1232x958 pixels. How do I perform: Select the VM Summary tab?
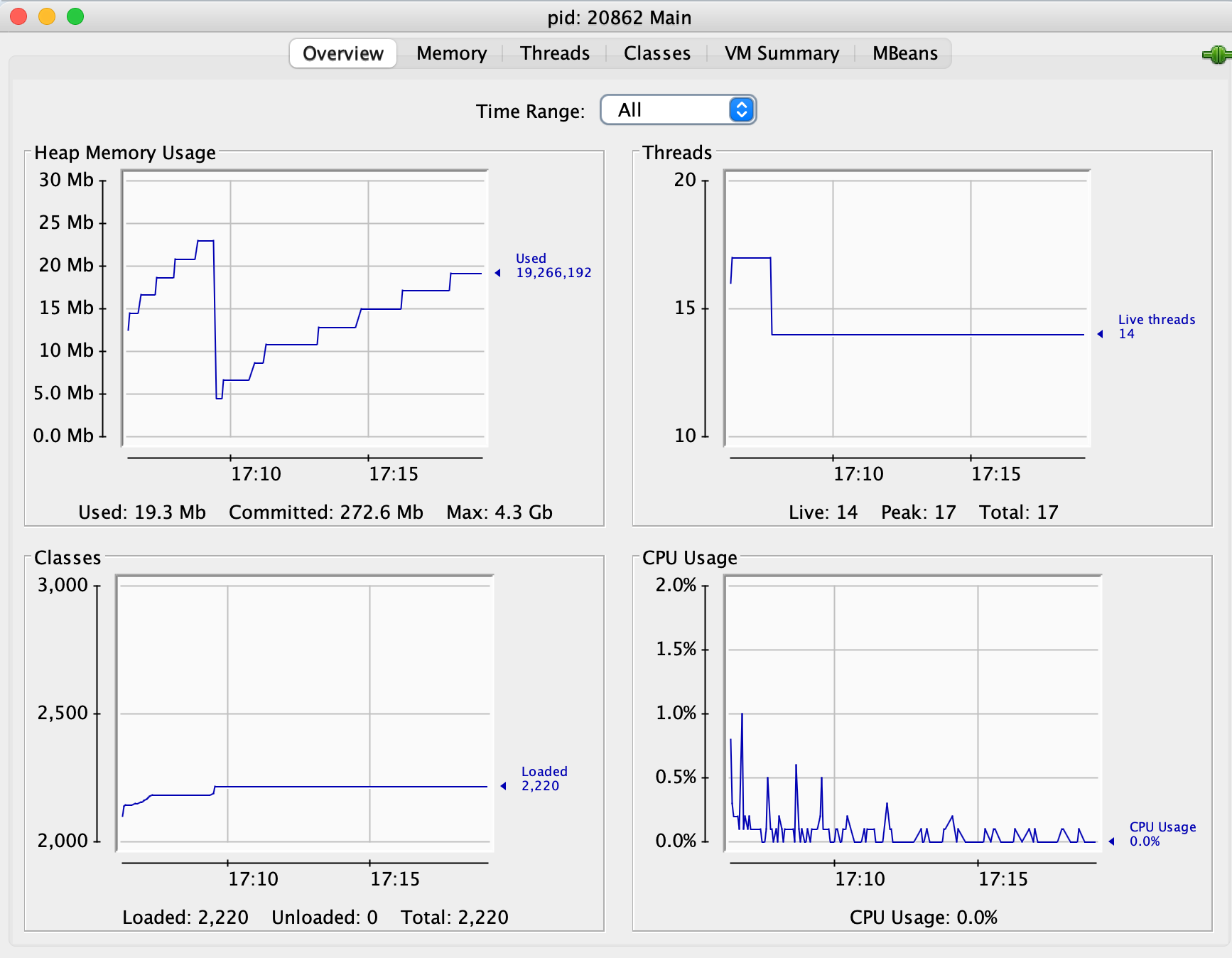(781, 54)
